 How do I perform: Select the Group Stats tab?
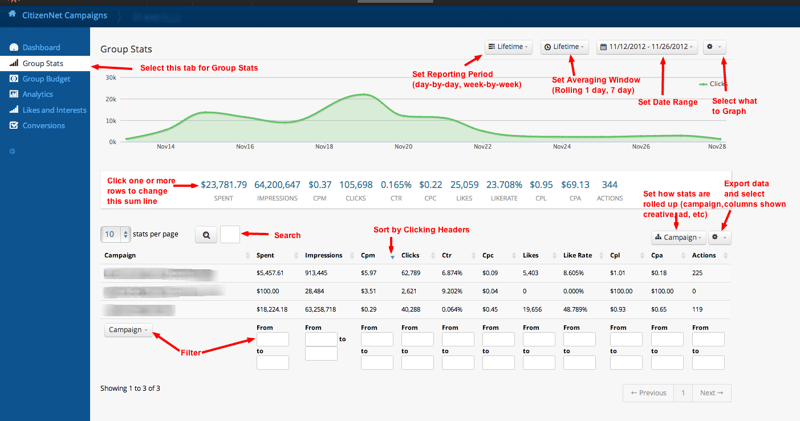(43, 63)
